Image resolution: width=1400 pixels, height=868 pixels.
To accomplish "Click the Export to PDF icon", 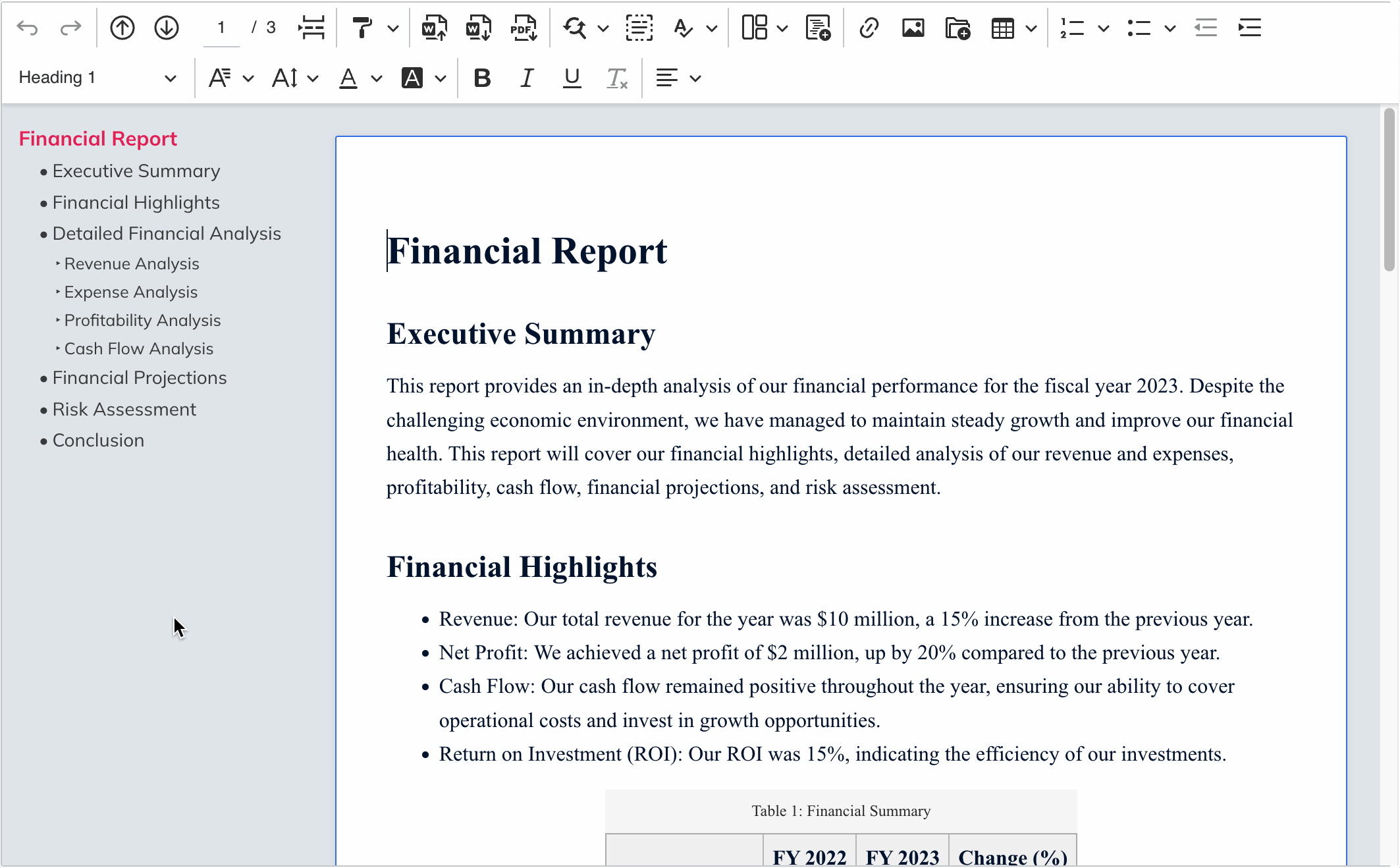I will click(524, 28).
